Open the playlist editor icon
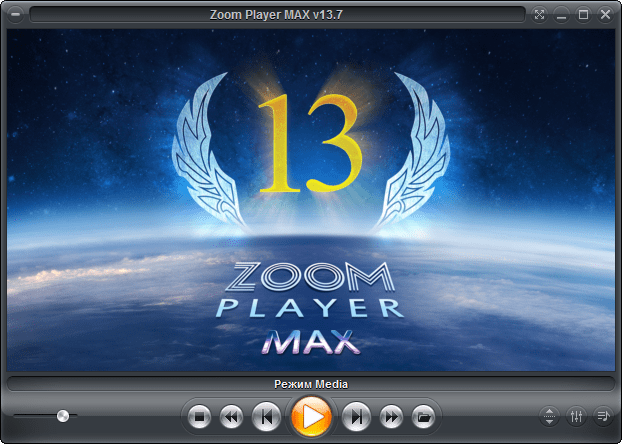Screen dimensions: 622x444 (x=603, y=416)
